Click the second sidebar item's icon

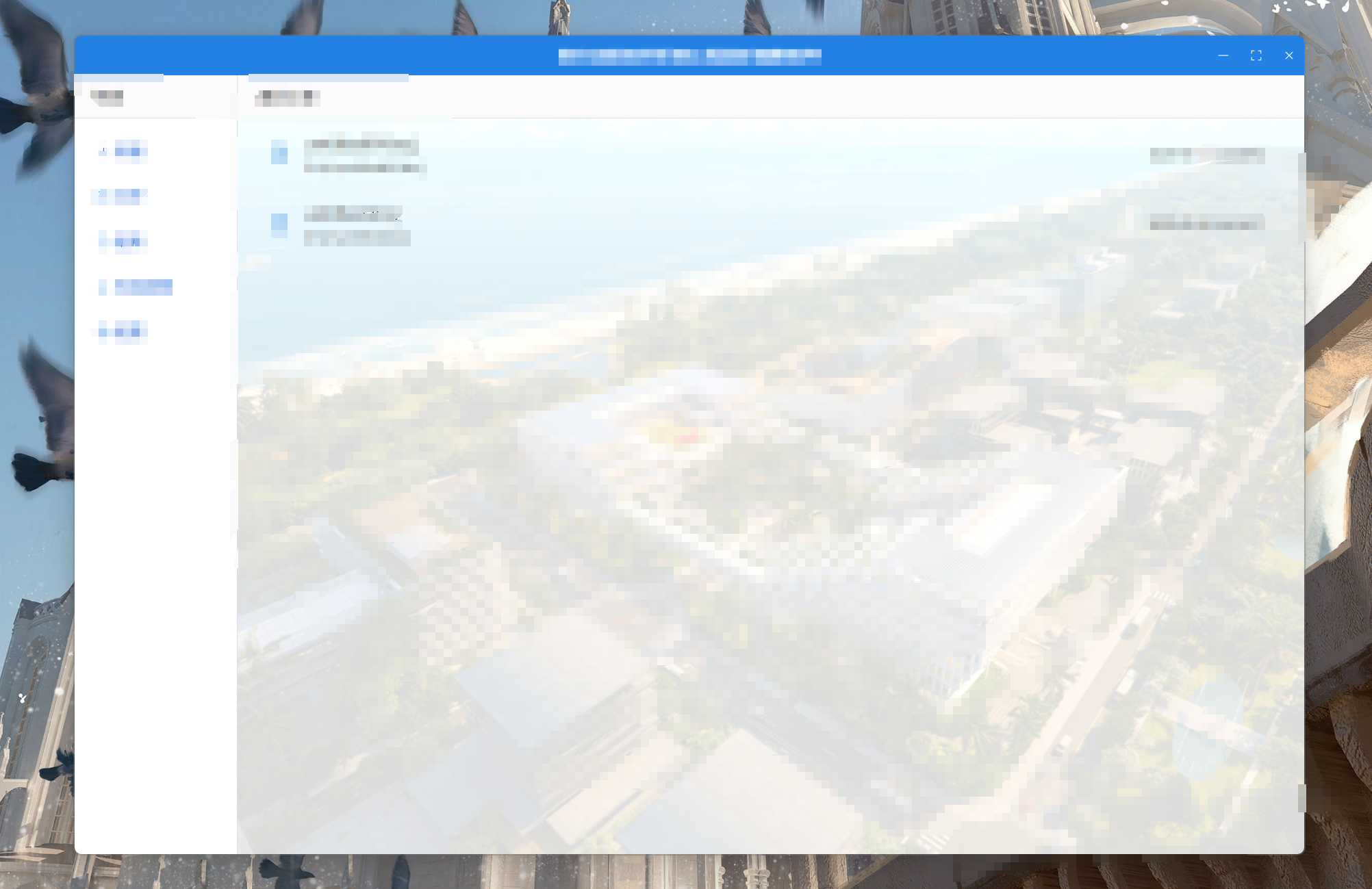click(x=103, y=196)
